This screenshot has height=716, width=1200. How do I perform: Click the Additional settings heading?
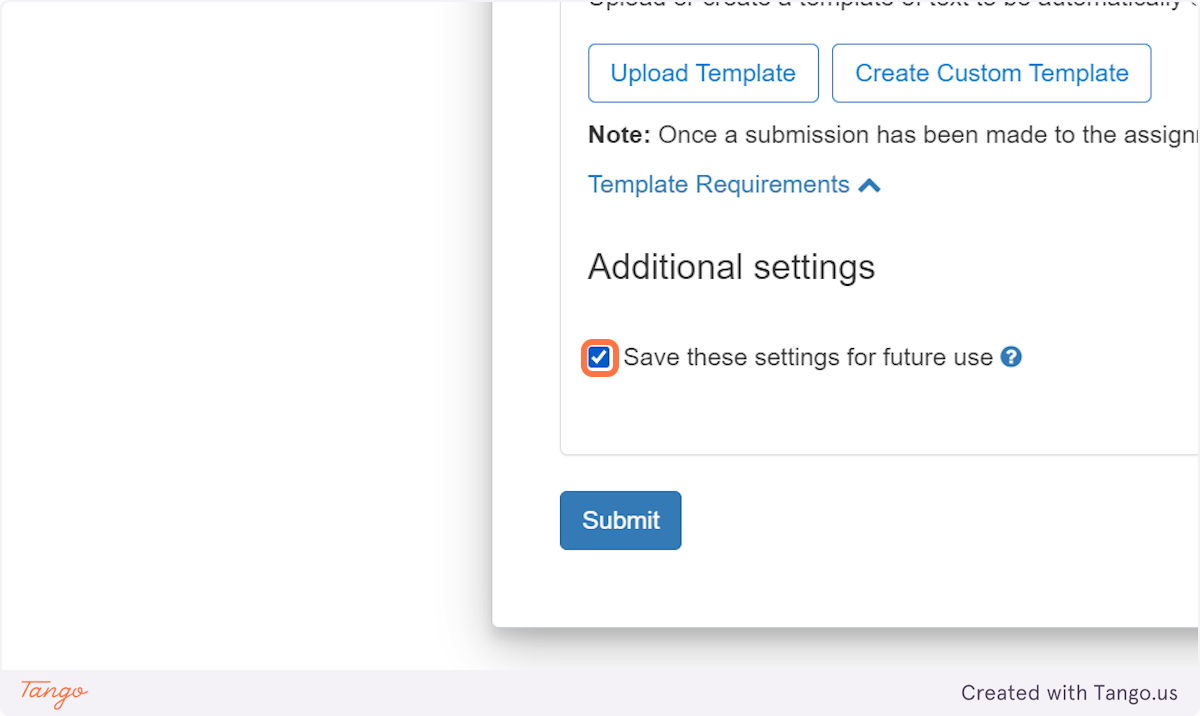pyautogui.click(x=731, y=267)
